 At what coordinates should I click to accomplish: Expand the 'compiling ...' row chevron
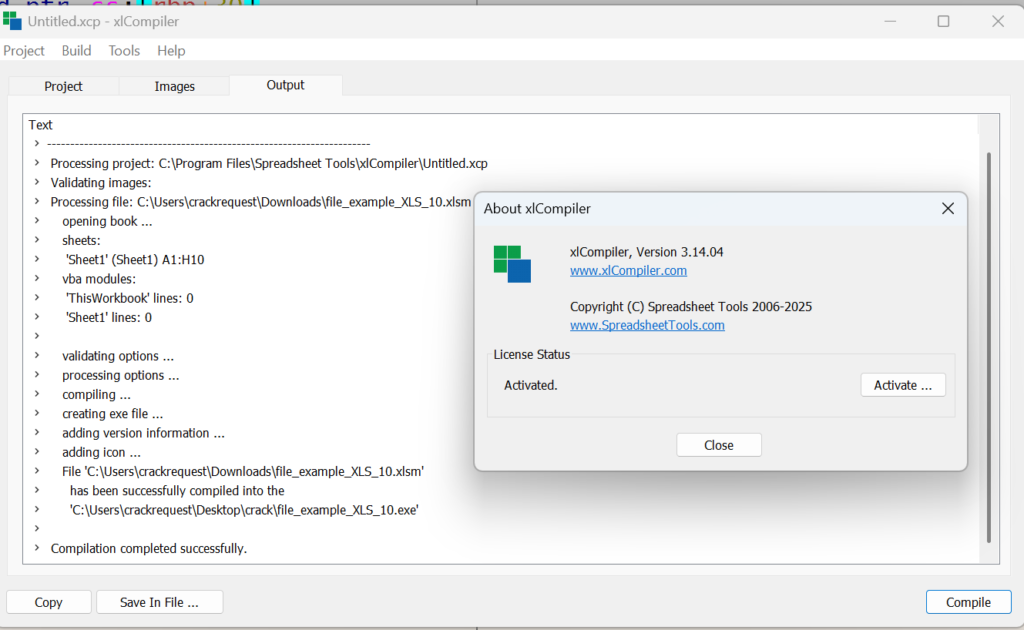point(37,394)
